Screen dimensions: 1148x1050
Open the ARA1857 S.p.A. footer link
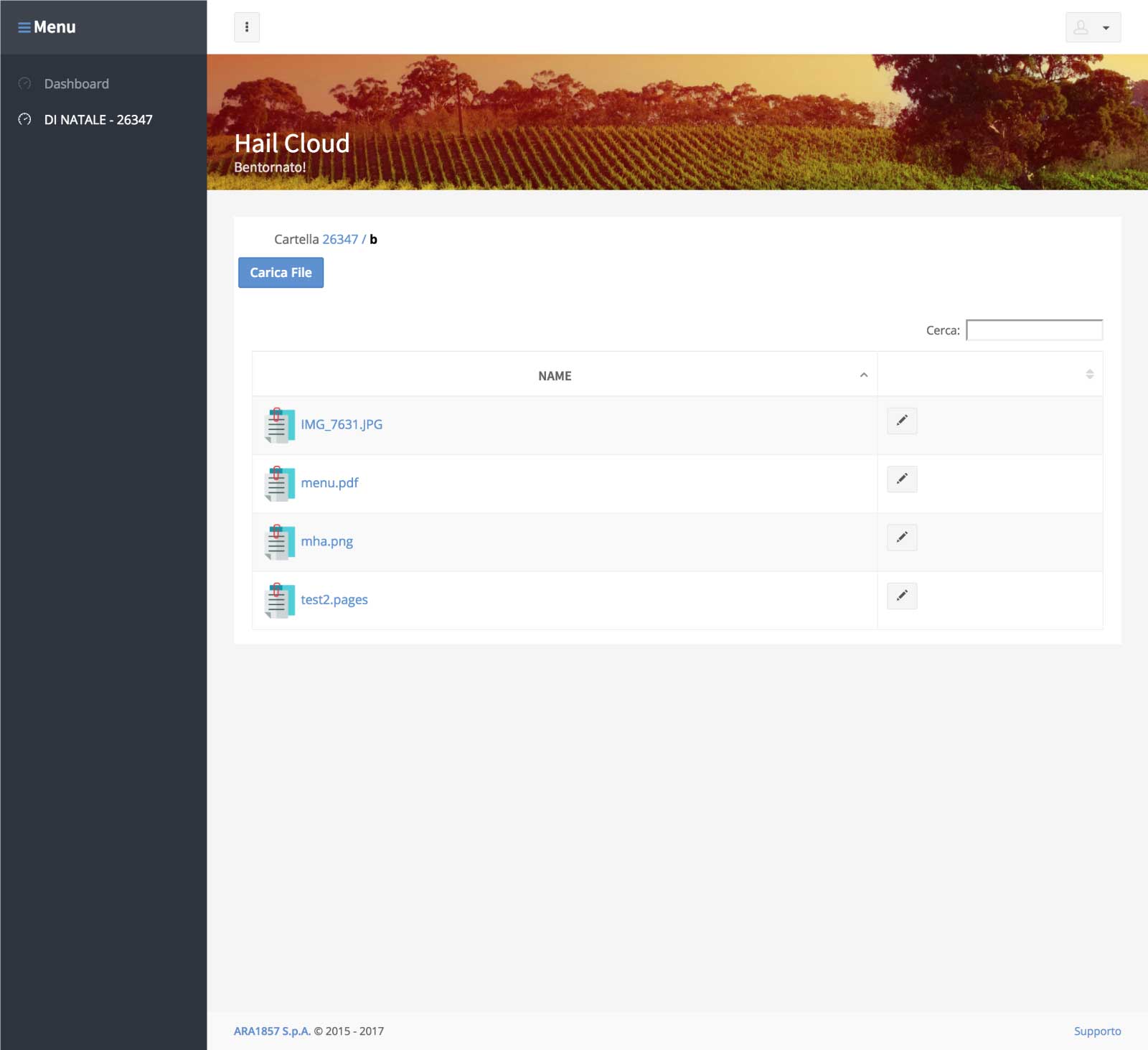[x=272, y=1031]
